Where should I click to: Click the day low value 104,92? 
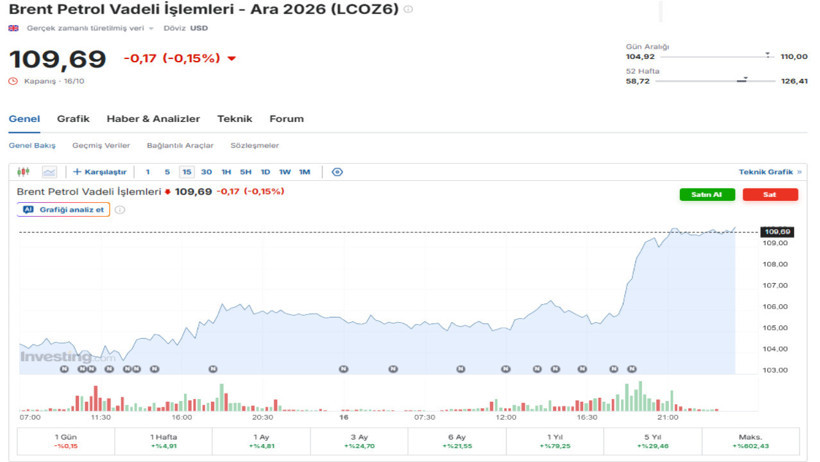tap(640, 57)
